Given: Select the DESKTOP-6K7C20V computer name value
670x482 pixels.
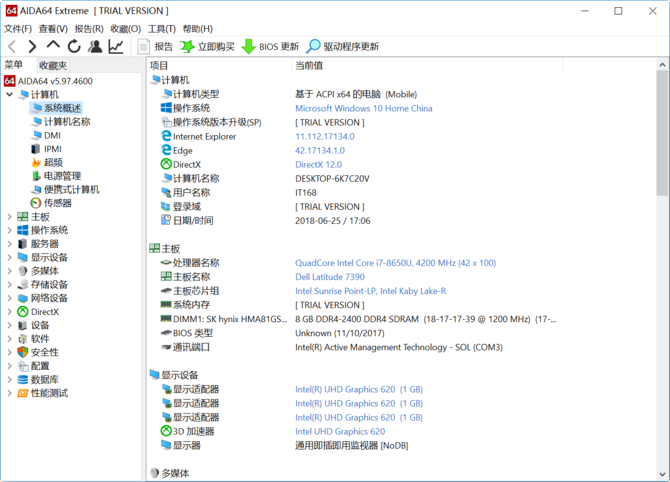Looking at the screenshot, I should [x=332, y=179].
